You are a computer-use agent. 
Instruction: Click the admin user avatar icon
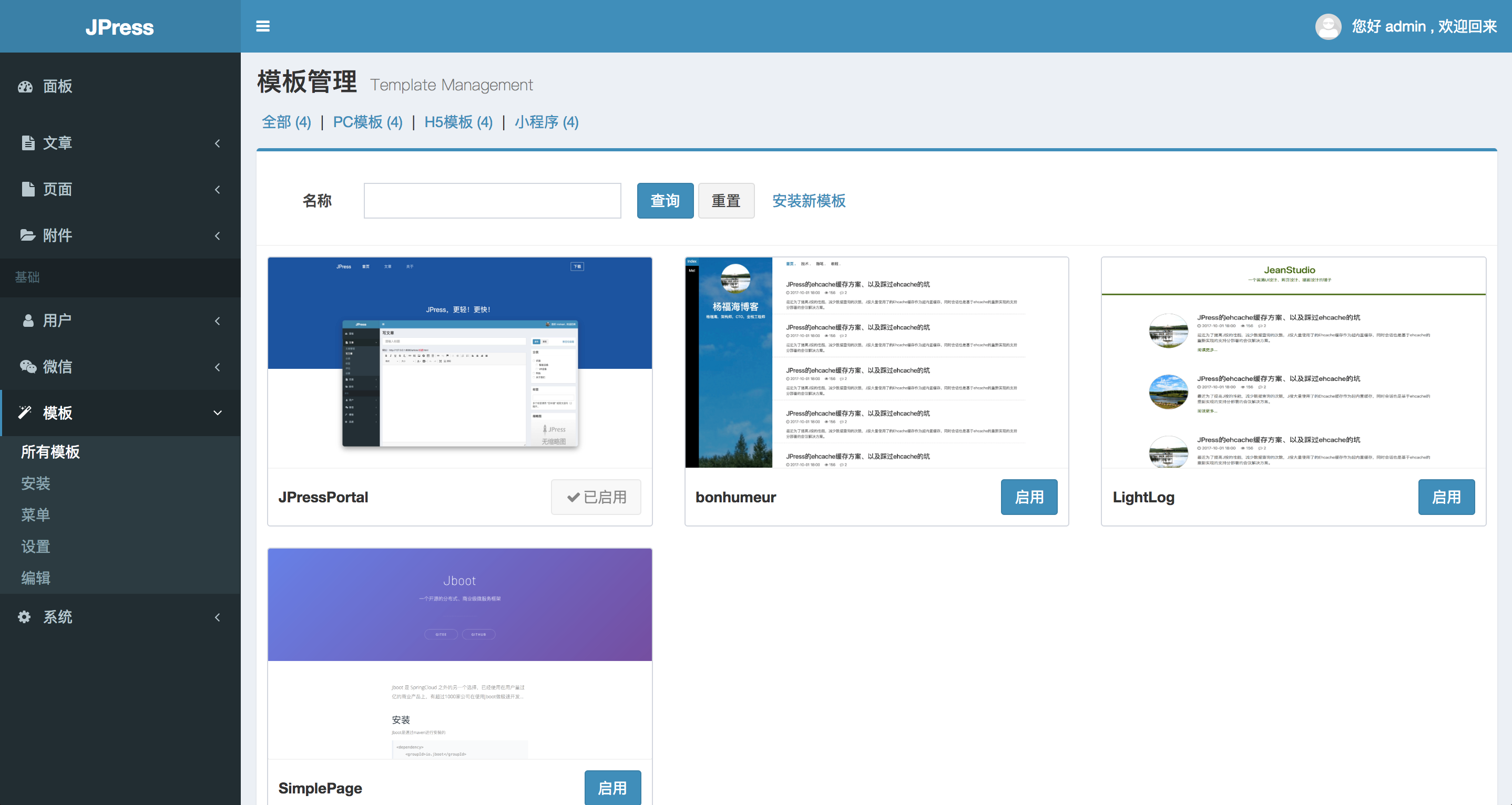point(1327,26)
